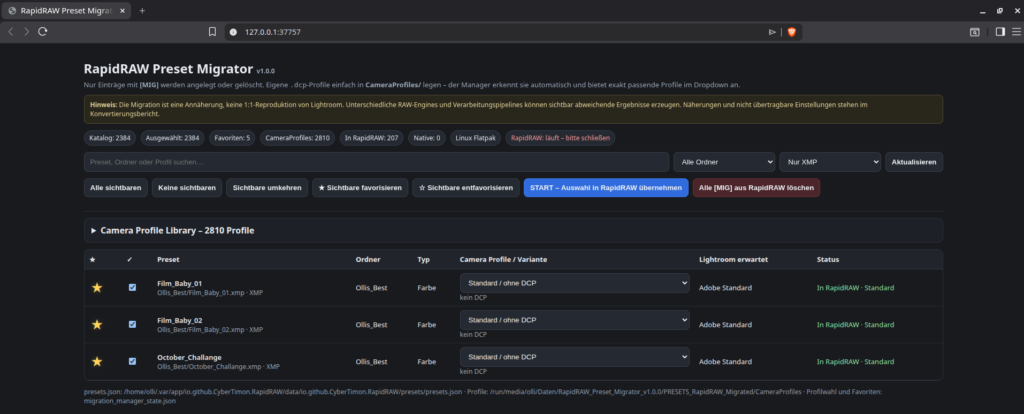Click Alle sichtbaren button

pyautogui.click(x=116, y=188)
